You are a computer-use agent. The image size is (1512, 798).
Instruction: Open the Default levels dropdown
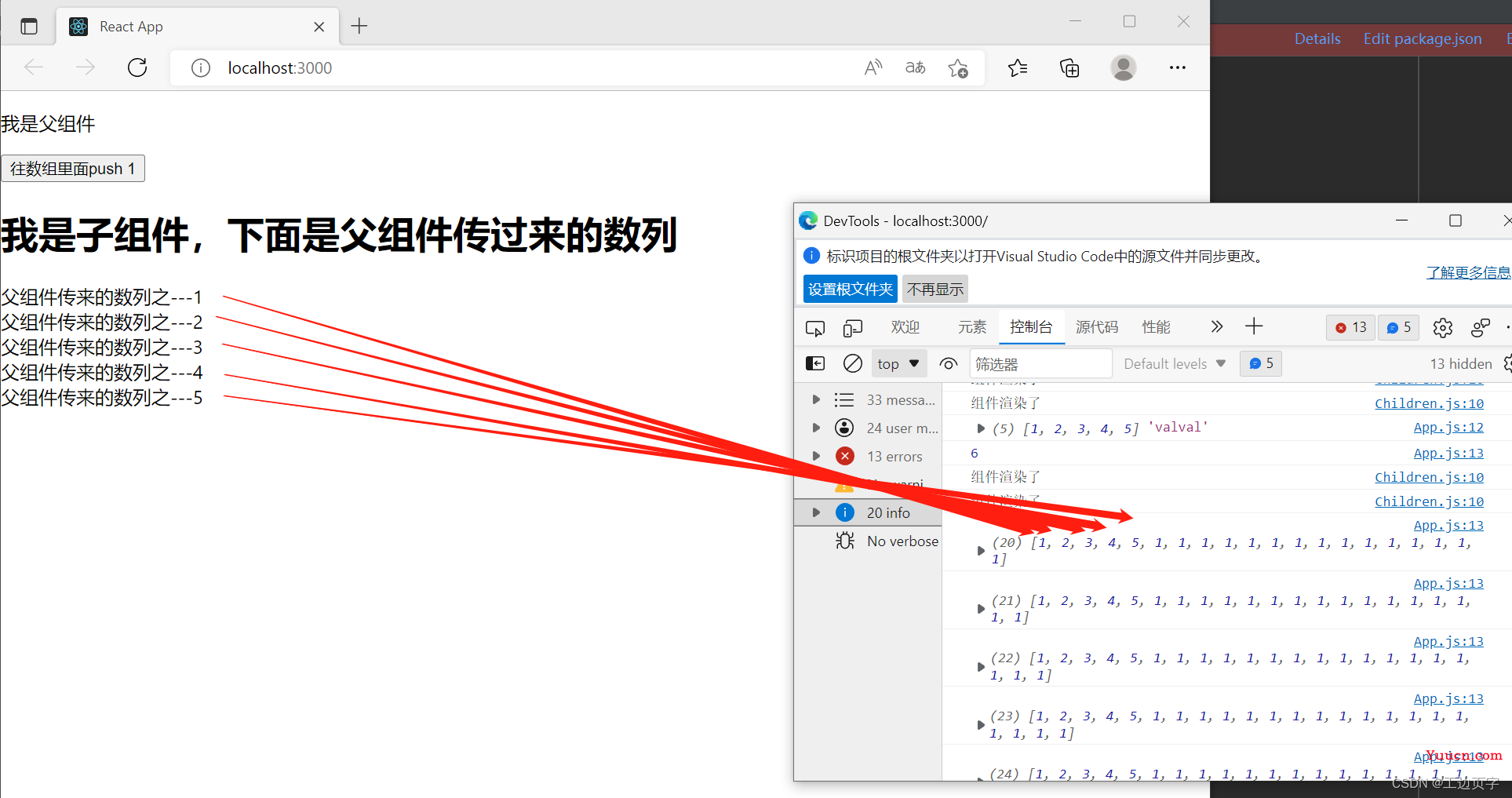pos(1175,363)
